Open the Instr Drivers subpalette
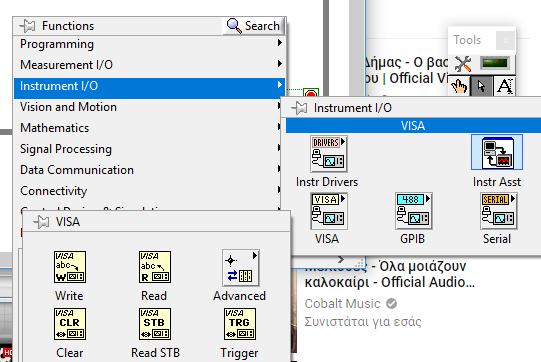 tap(328, 154)
